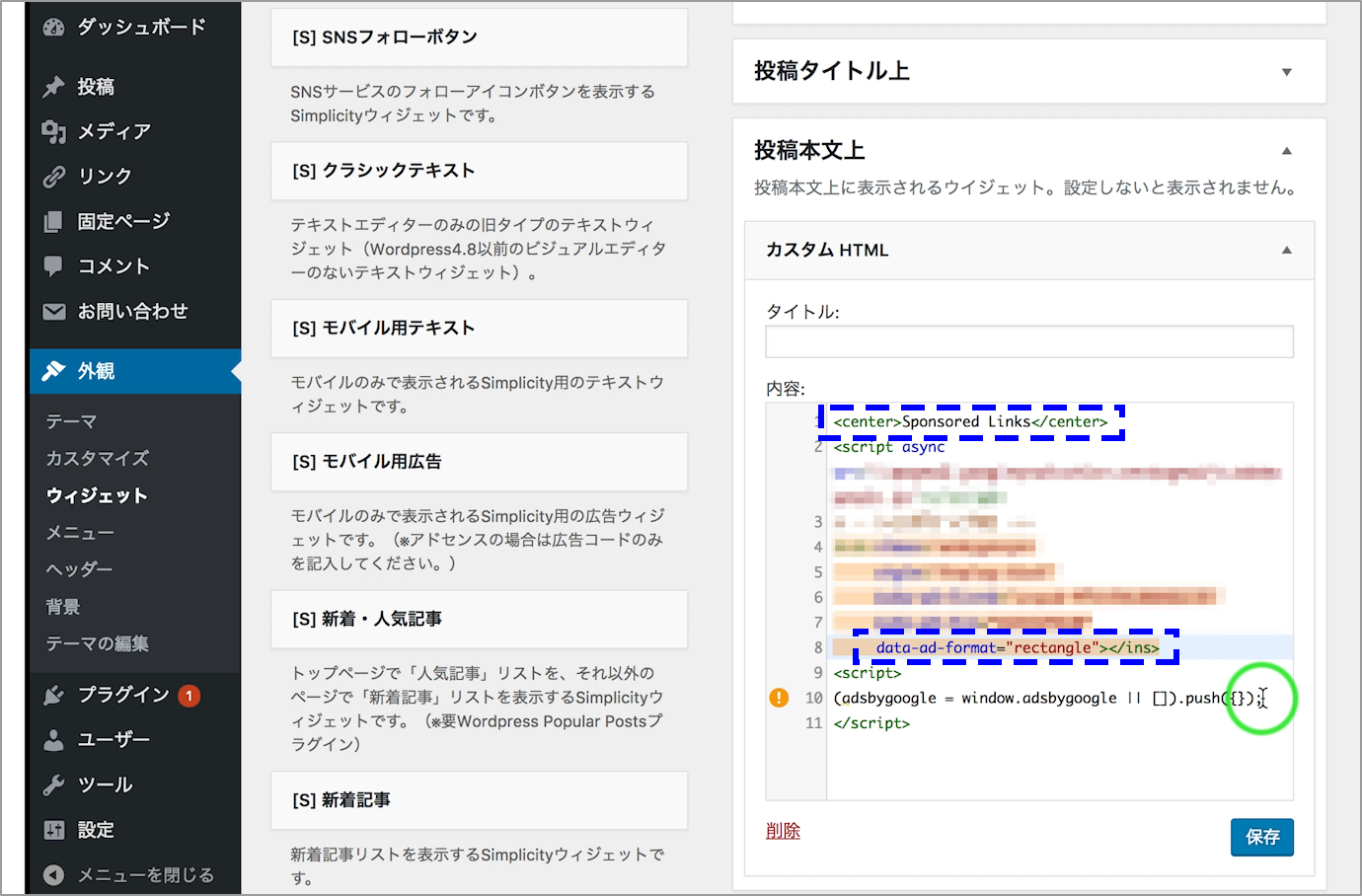Open カスタマイズ submenu

tap(98, 459)
